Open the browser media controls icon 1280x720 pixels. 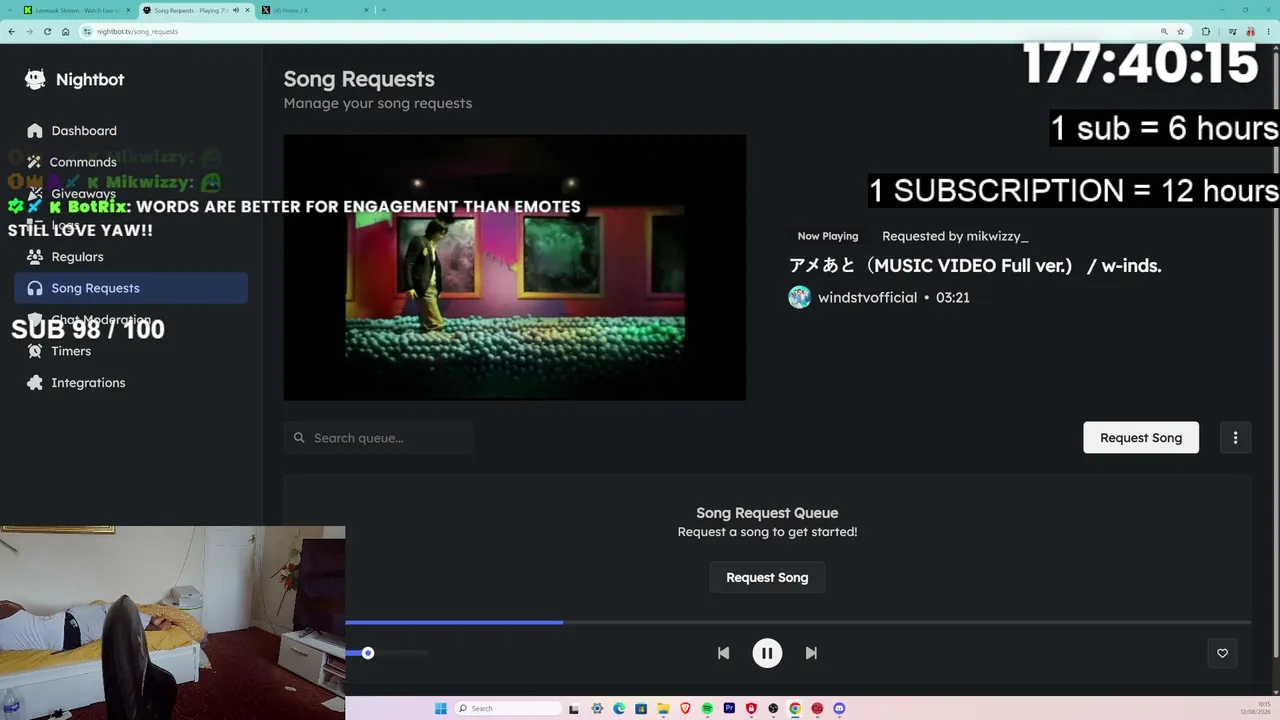click(1232, 31)
